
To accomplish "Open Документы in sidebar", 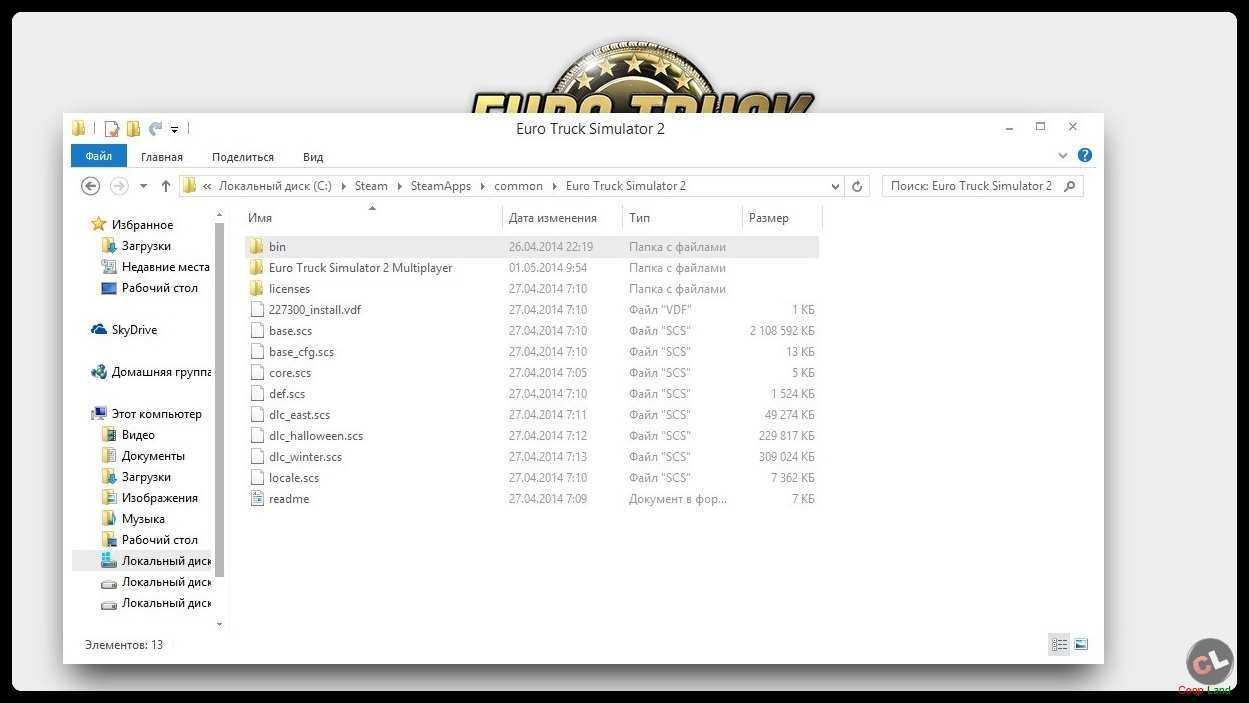I will coord(143,456).
